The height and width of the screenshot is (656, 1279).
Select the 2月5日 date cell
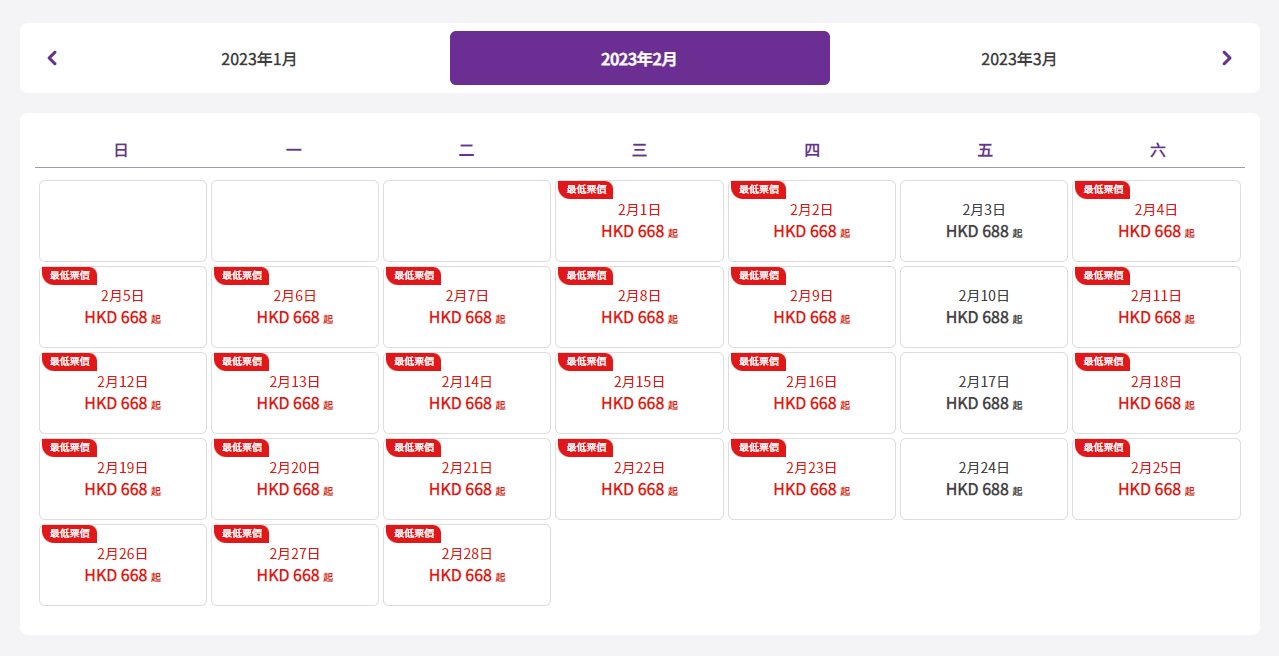122,308
